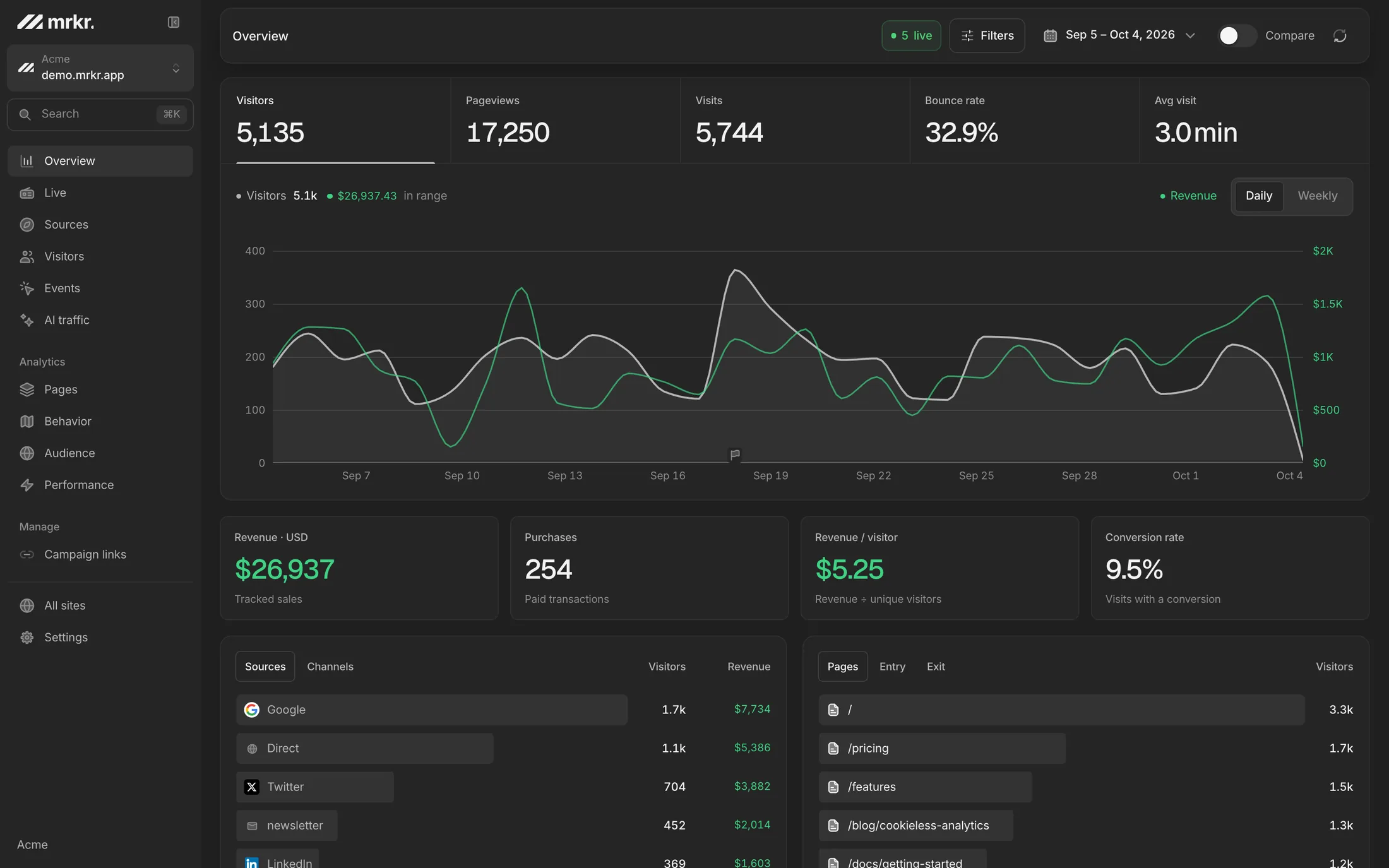The height and width of the screenshot is (868, 1389).
Task: Open Audience analytics
Action: coord(100,453)
